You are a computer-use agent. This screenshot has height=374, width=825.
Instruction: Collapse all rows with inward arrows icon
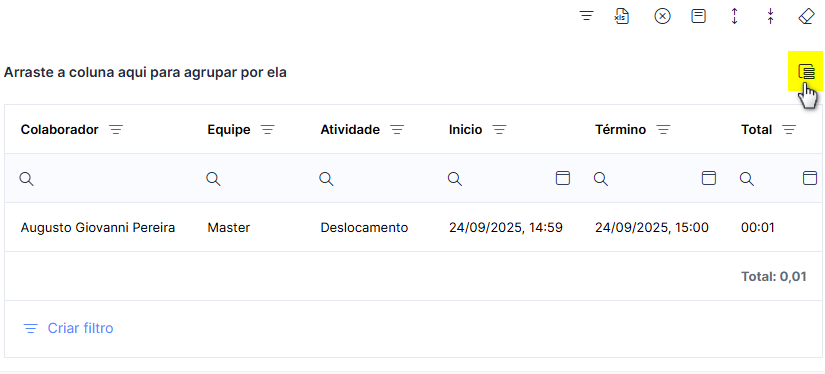coord(770,16)
